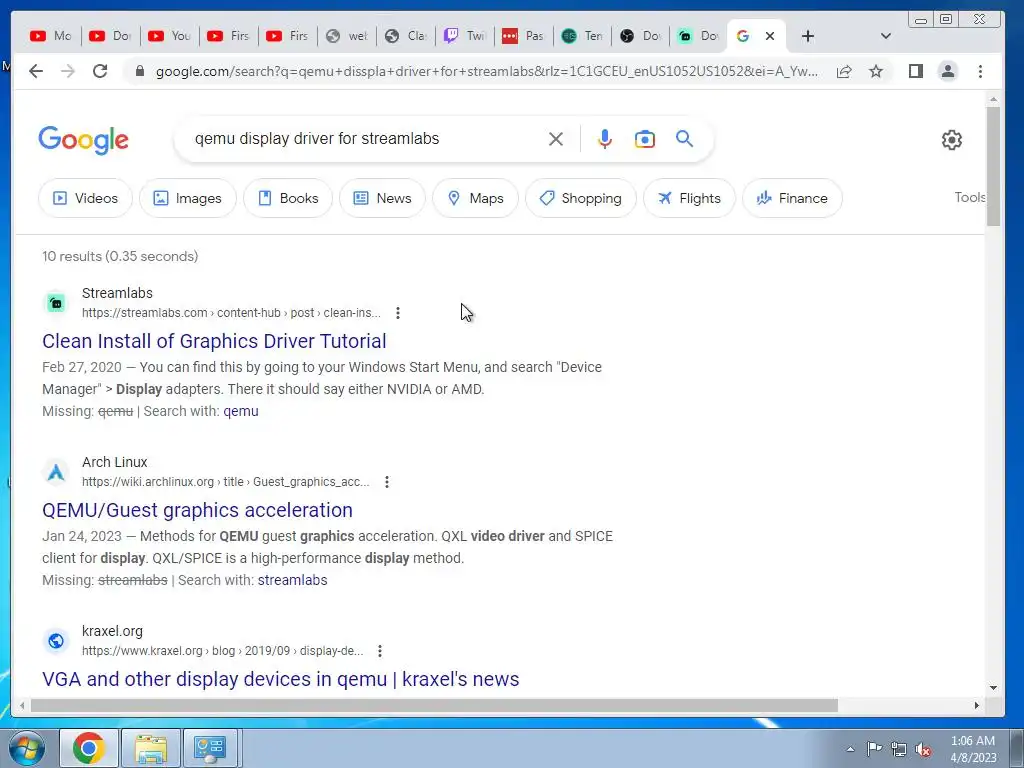Filter results by Flights
Screen dimensions: 1024x768
(x=689, y=198)
